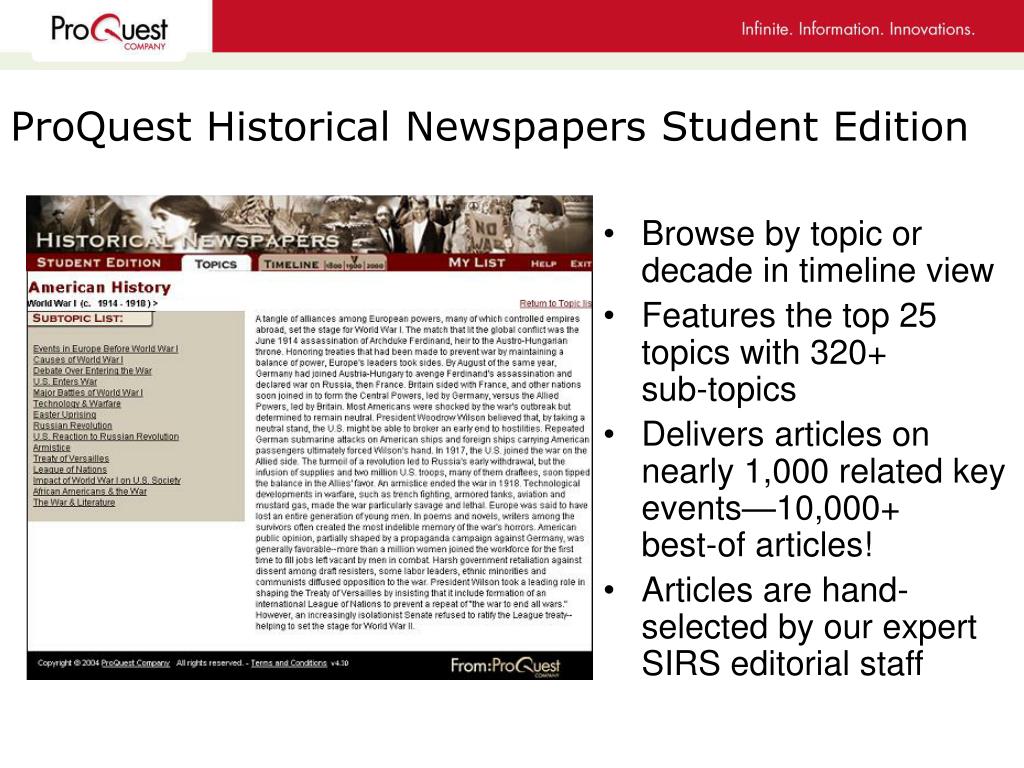Open U.S. Reaction to Russian Revolution
Screen dimensions: 1024x768
pyautogui.click(x=106, y=437)
